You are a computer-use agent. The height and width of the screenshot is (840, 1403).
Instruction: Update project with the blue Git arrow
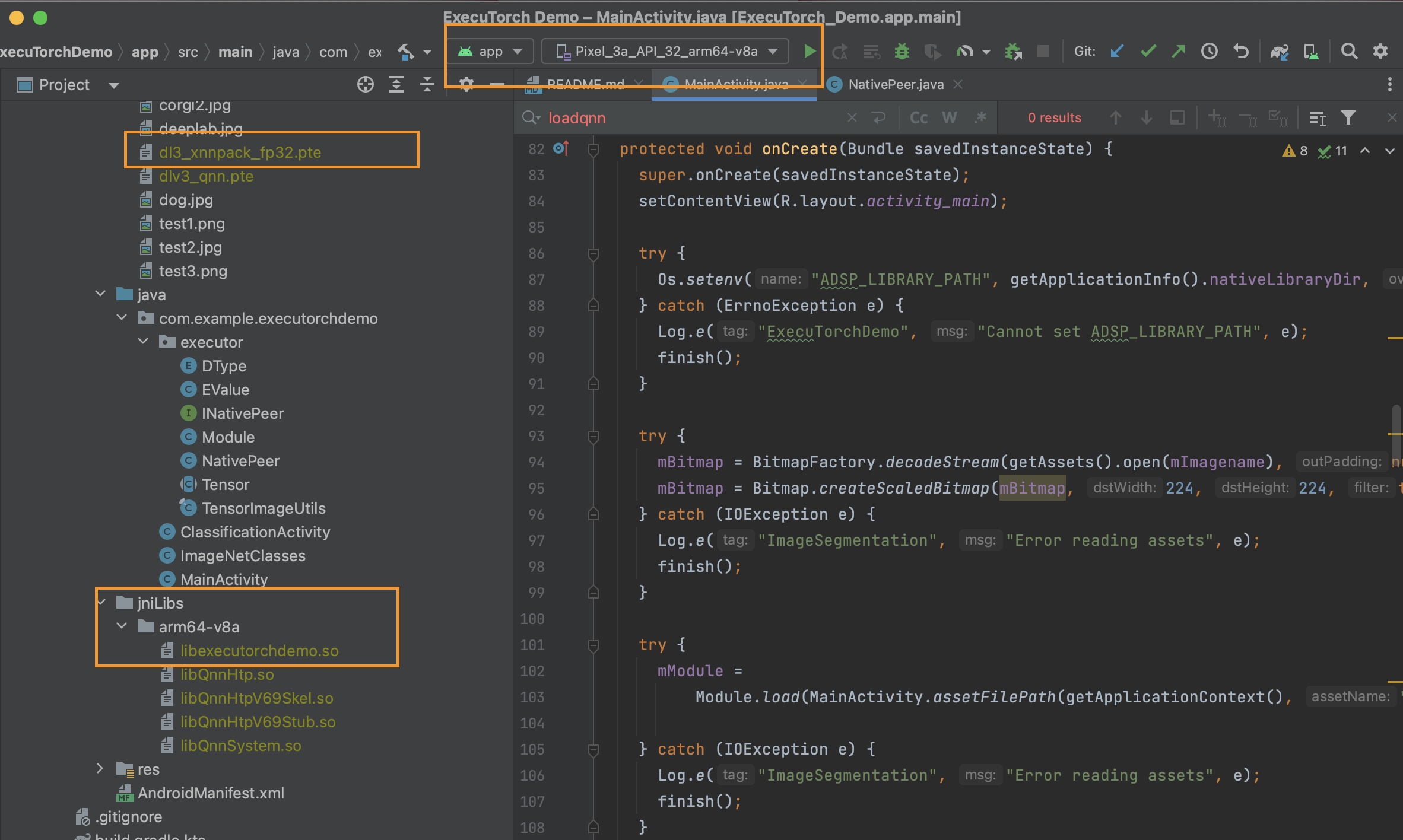(1116, 52)
